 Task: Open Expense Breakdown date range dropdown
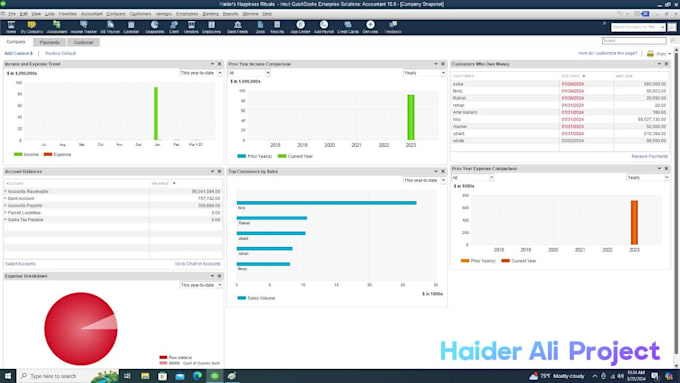201,285
